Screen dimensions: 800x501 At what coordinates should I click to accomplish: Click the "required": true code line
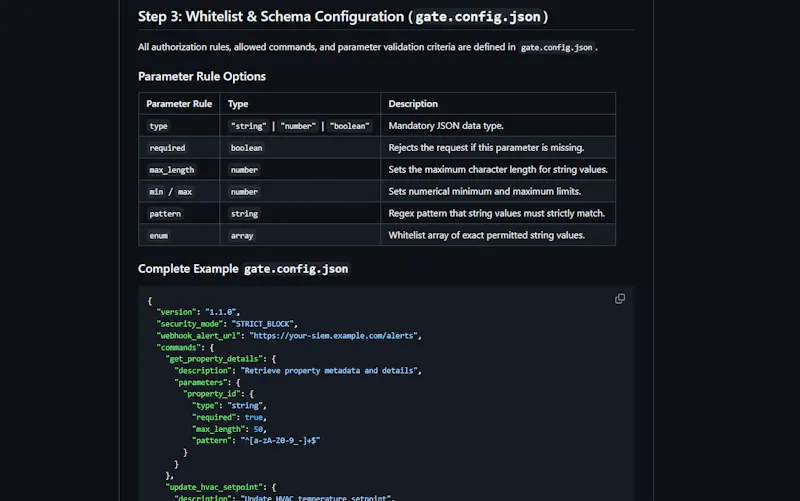point(229,417)
